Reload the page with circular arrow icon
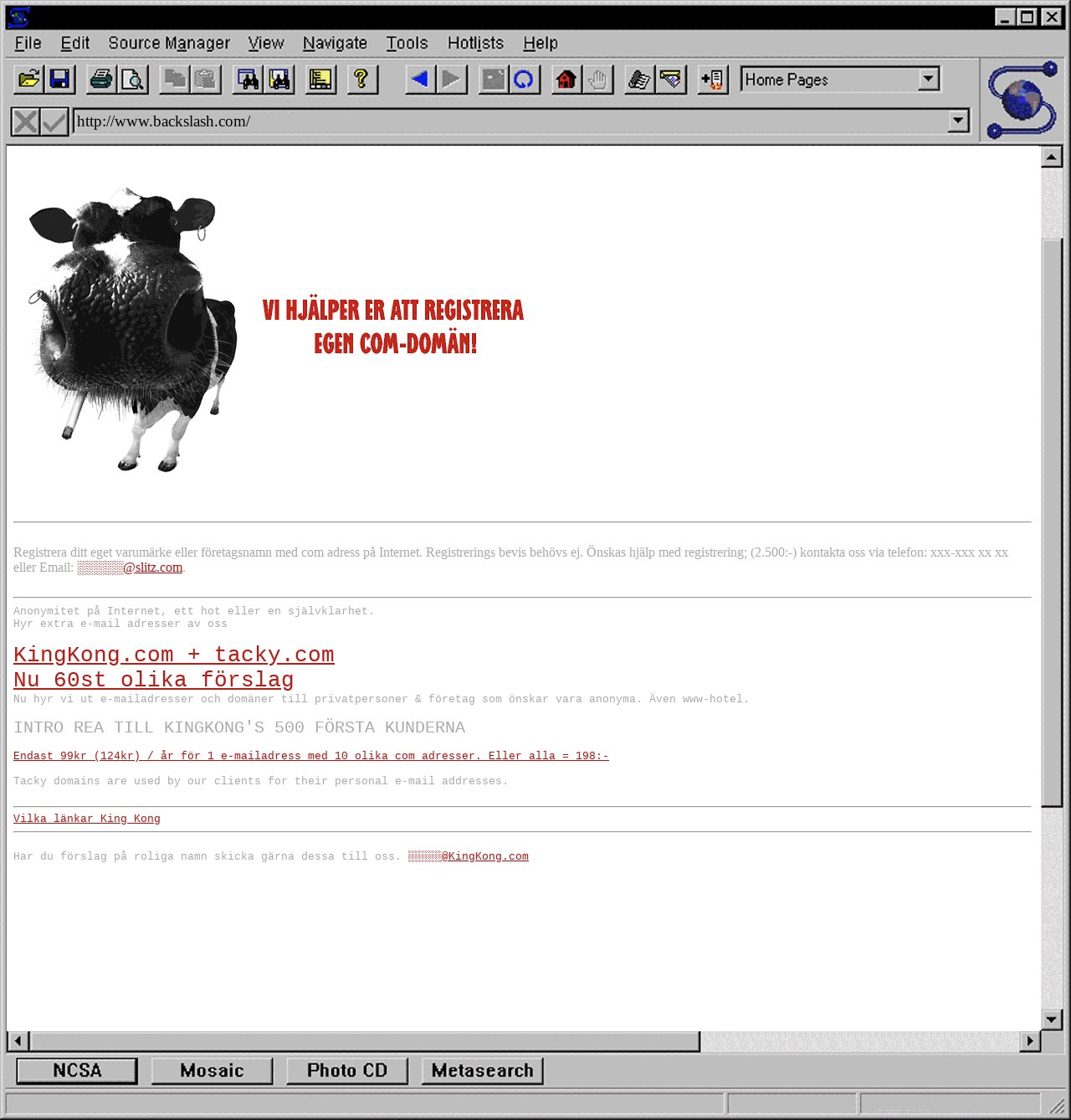 click(524, 80)
